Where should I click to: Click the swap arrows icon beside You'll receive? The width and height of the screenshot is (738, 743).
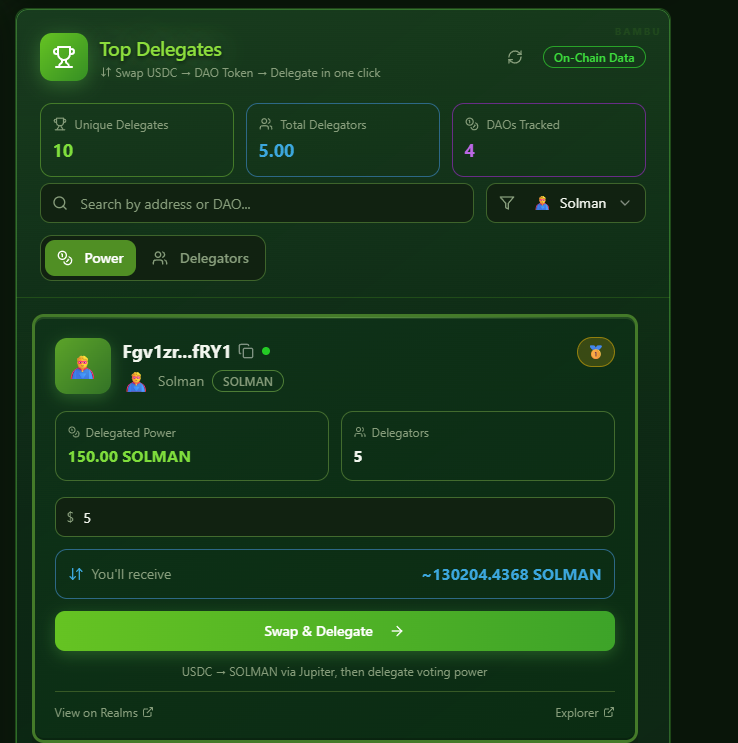point(76,574)
